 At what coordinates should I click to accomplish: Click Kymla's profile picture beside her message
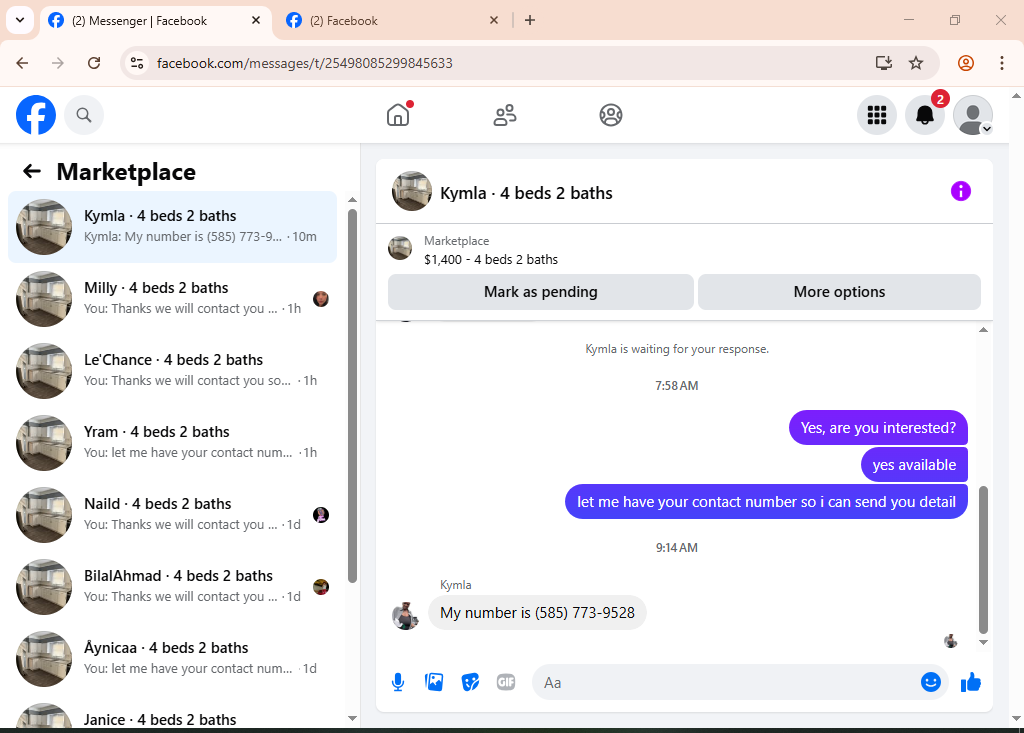point(405,615)
